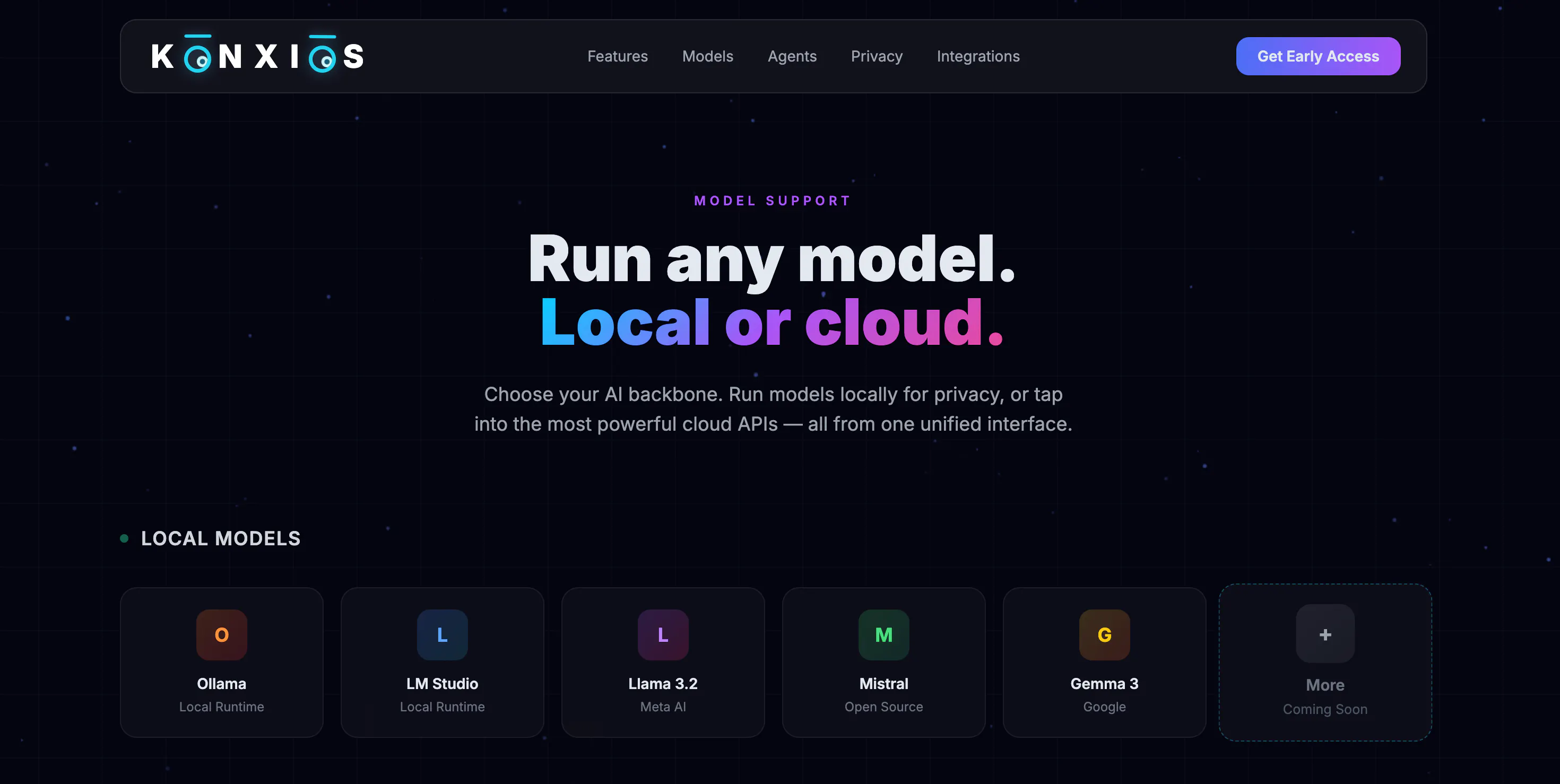The height and width of the screenshot is (784, 1560).
Task: Click the Get Early Access button
Action: click(x=1318, y=56)
